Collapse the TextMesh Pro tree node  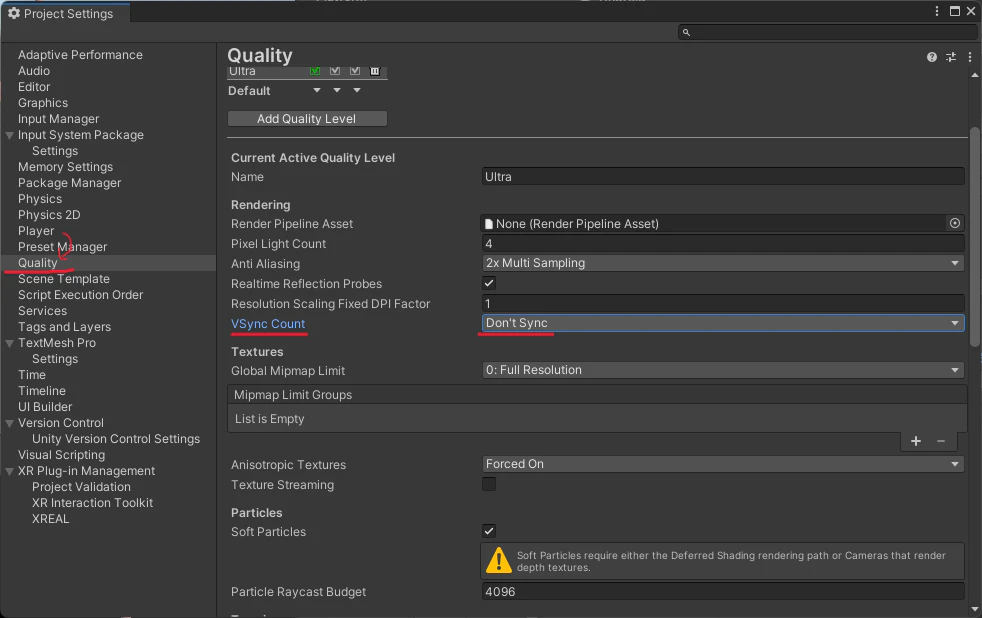[x=9, y=343]
